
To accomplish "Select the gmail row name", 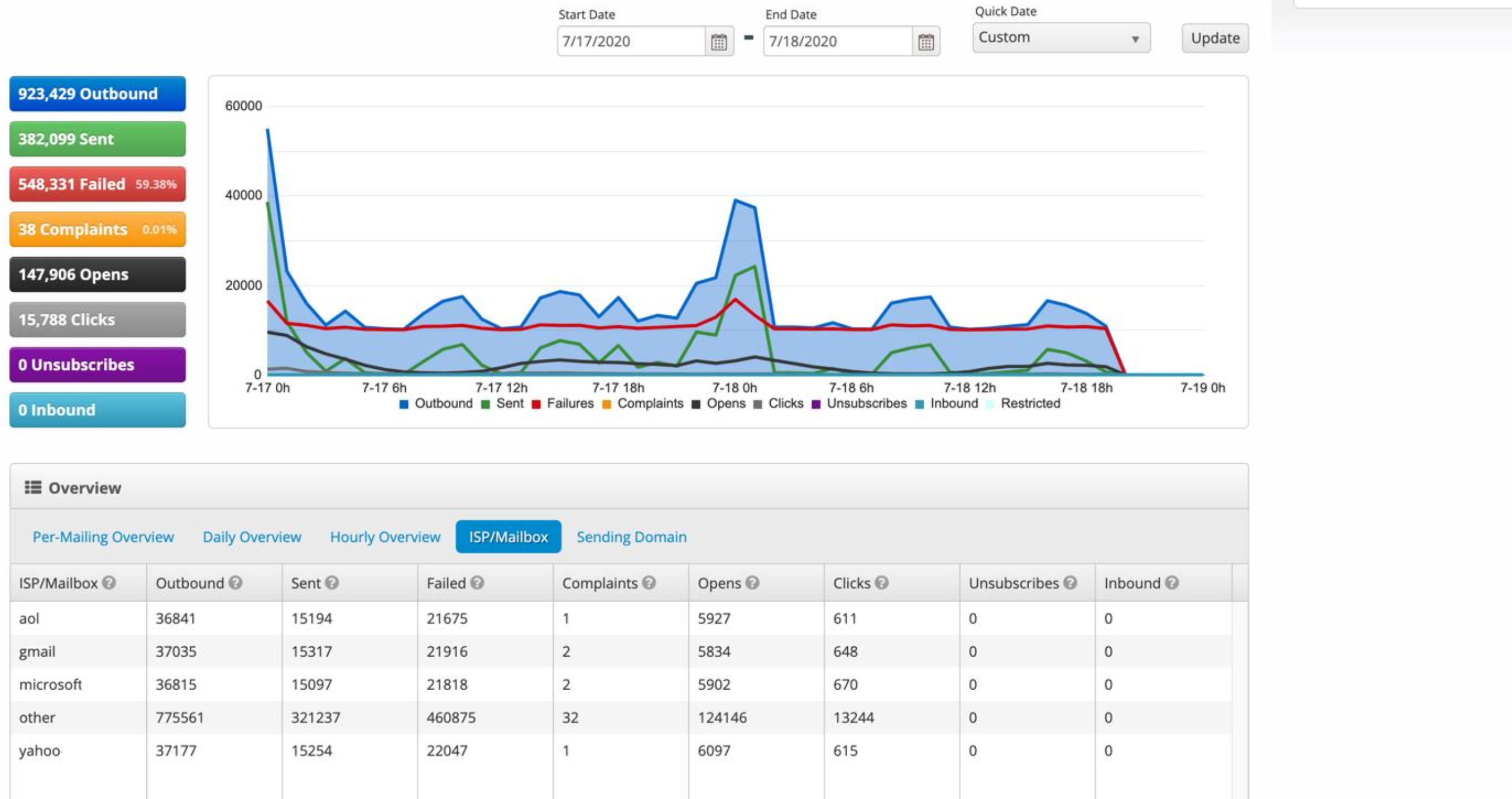I will click(37, 652).
